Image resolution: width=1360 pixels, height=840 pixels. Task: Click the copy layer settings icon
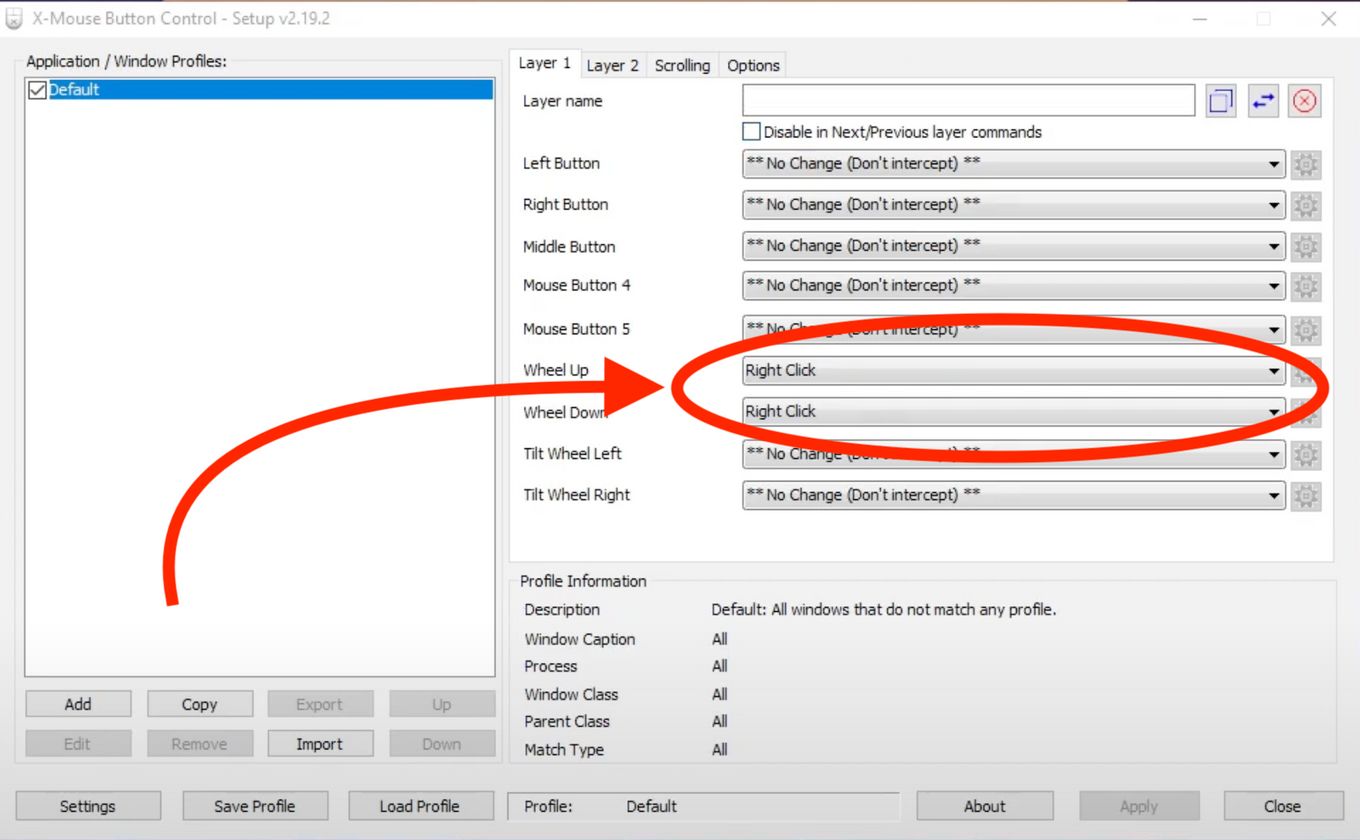pos(1220,100)
